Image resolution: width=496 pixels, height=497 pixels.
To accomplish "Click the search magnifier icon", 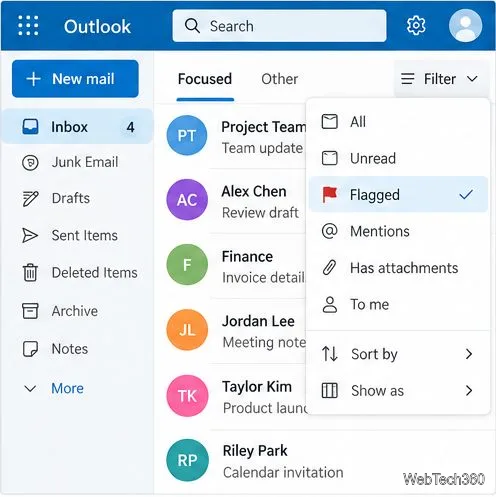I will click(x=192, y=26).
